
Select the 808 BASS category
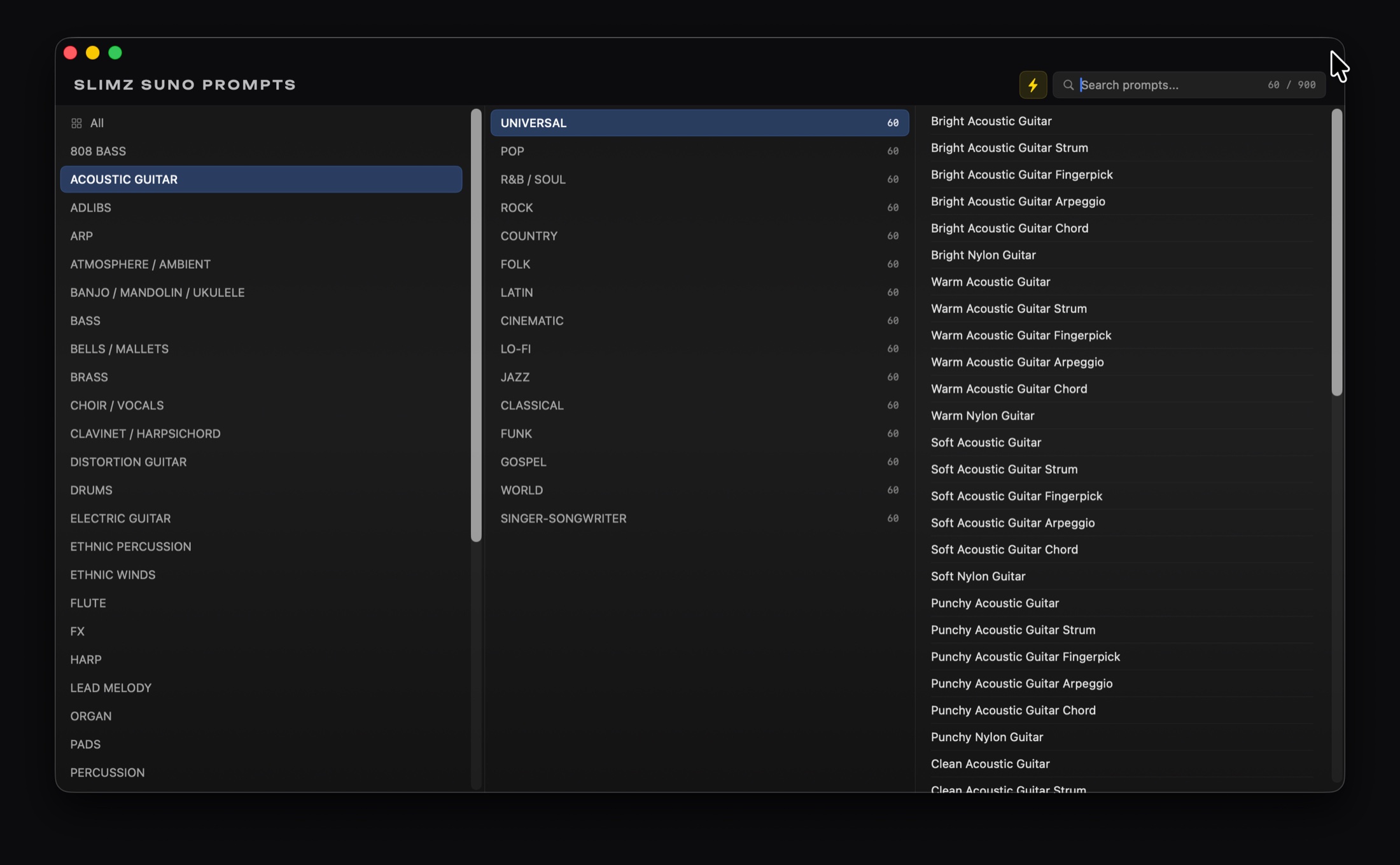261,151
